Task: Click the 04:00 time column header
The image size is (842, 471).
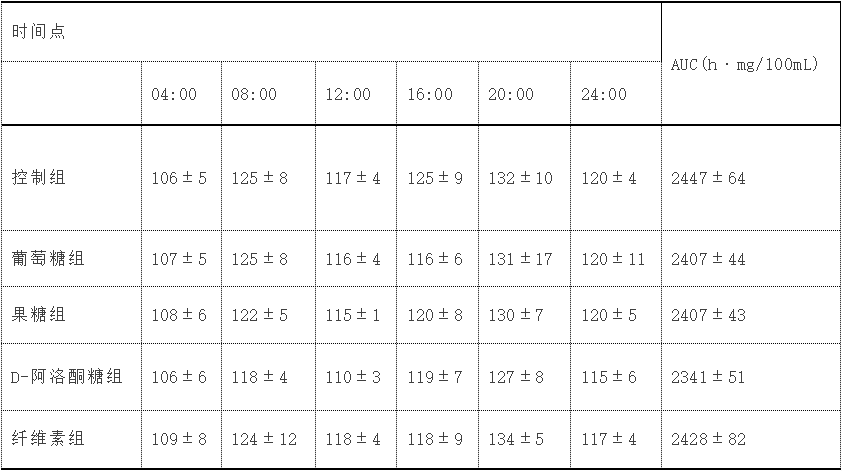Action: (174, 95)
